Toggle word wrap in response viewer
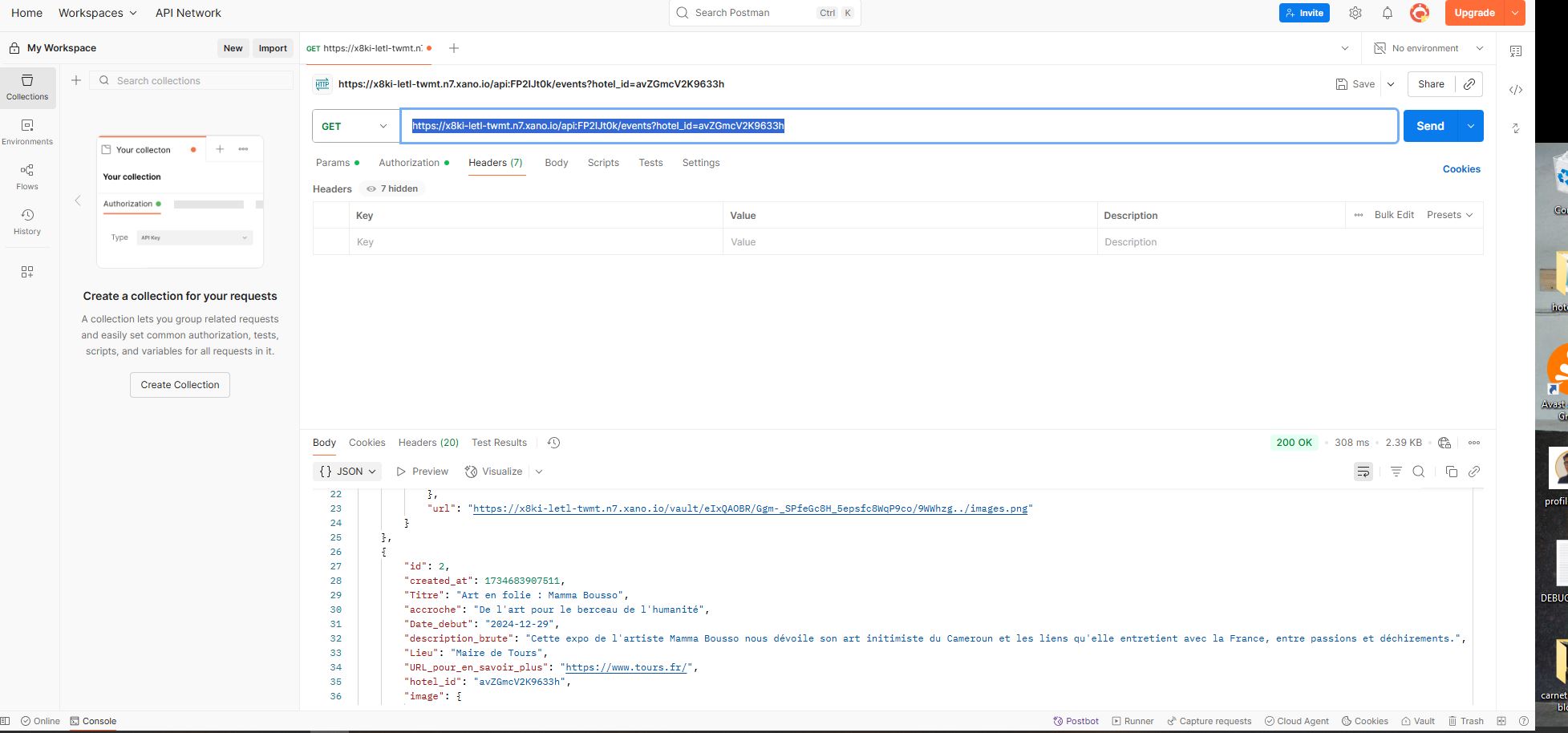Screen dimensions: 1568x733 [1363, 472]
